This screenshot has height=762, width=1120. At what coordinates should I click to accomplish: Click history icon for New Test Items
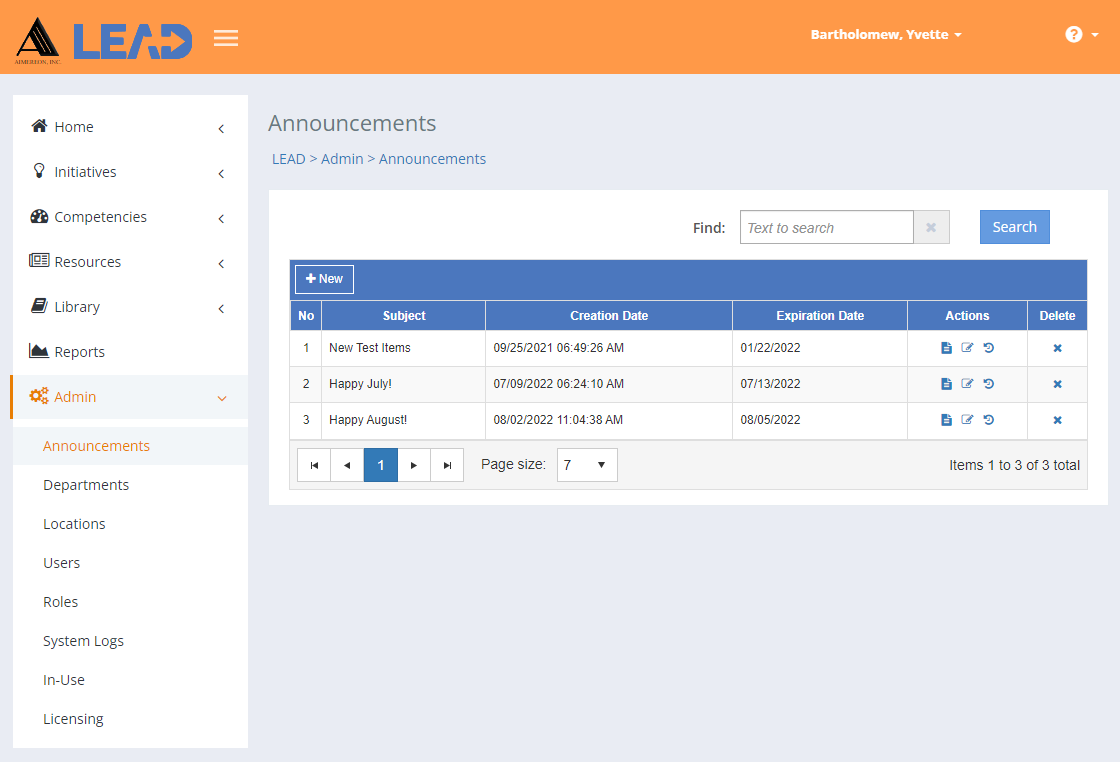coord(989,348)
